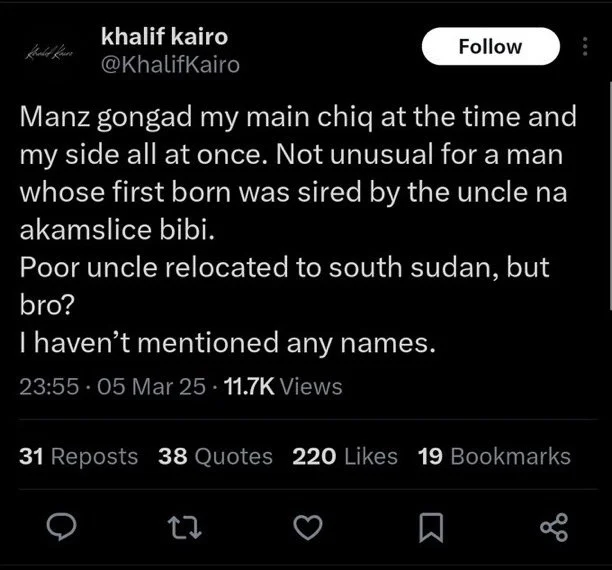612x570 pixels.
Task: View the 31 Reposts list
Action: coord(78,456)
